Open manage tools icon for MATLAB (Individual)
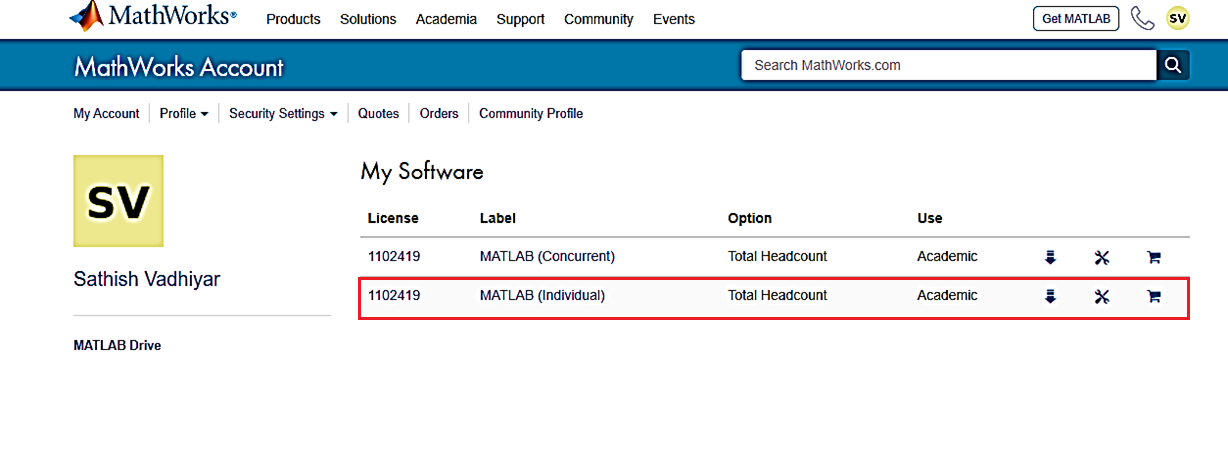The width and height of the screenshot is (1228, 460). pos(1102,296)
